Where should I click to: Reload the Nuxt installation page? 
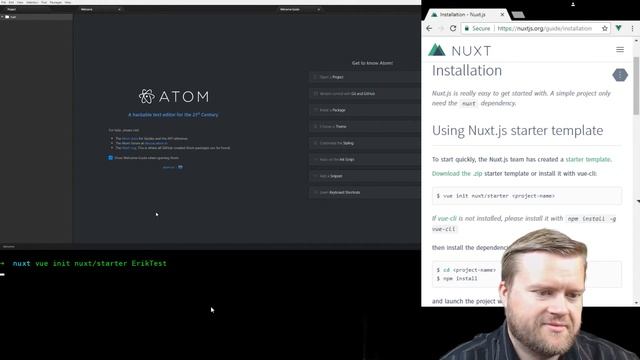click(453, 29)
